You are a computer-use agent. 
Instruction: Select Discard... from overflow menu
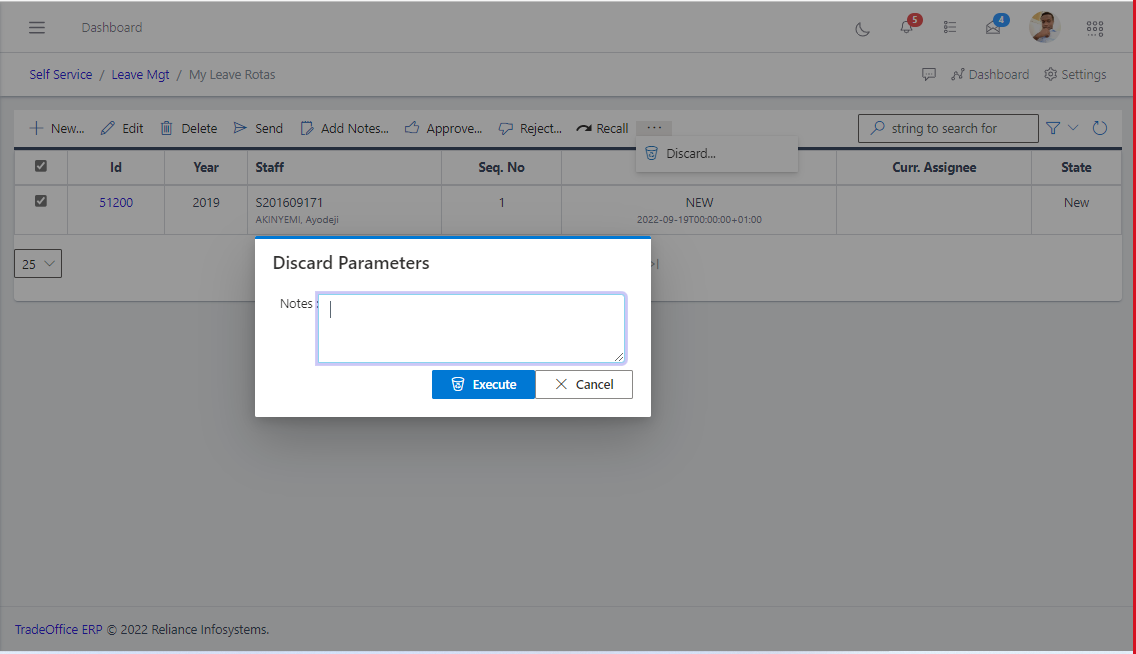coord(690,154)
